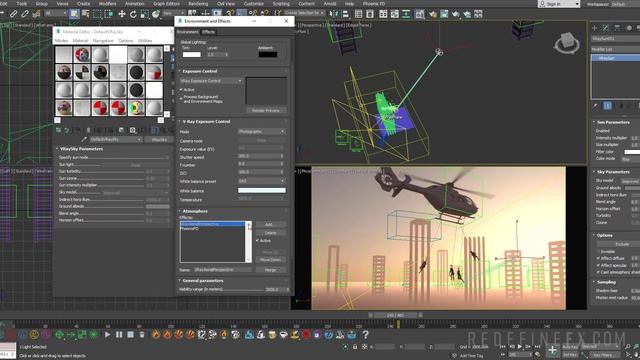Viewport: 640px width, 360px height.
Task: Toggle Specify sun node checkbox in Material Editor
Action: pos(167,157)
